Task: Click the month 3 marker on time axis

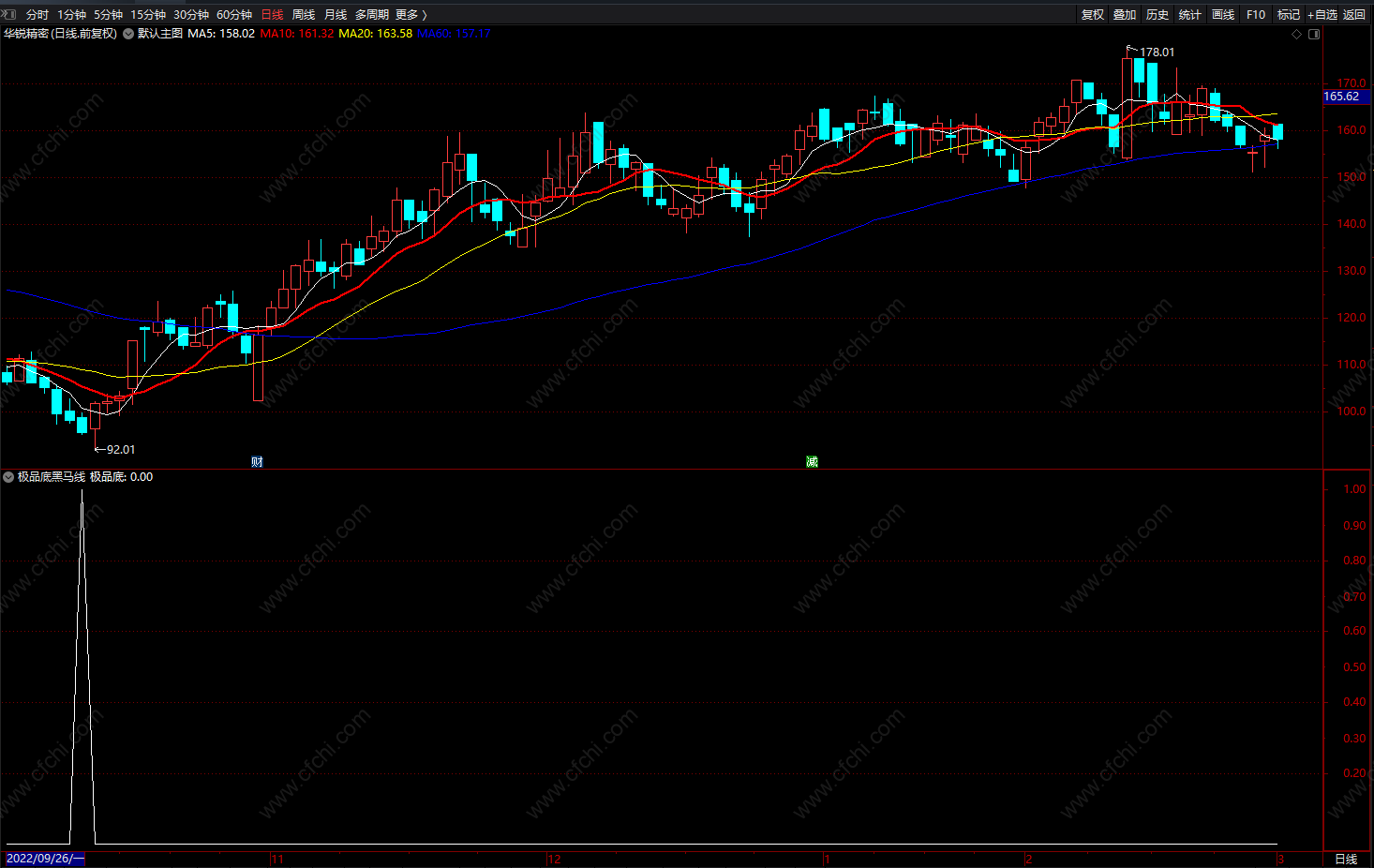Action: (x=1280, y=860)
